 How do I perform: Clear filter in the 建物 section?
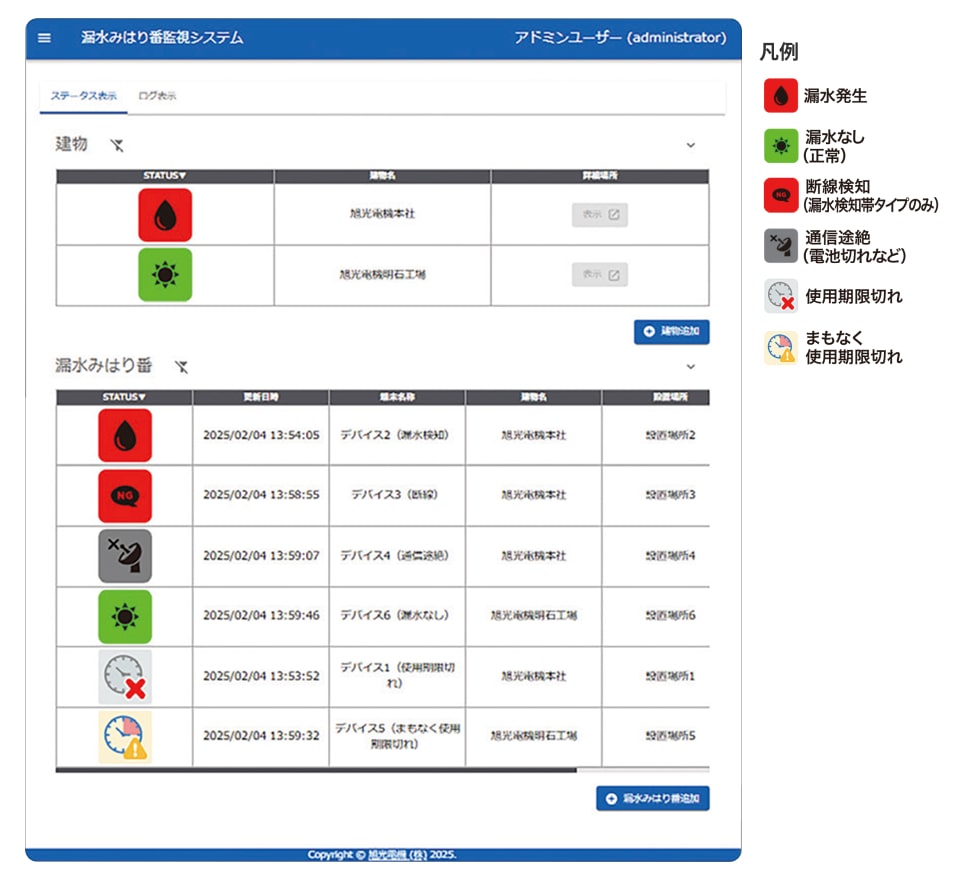(117, 146)
